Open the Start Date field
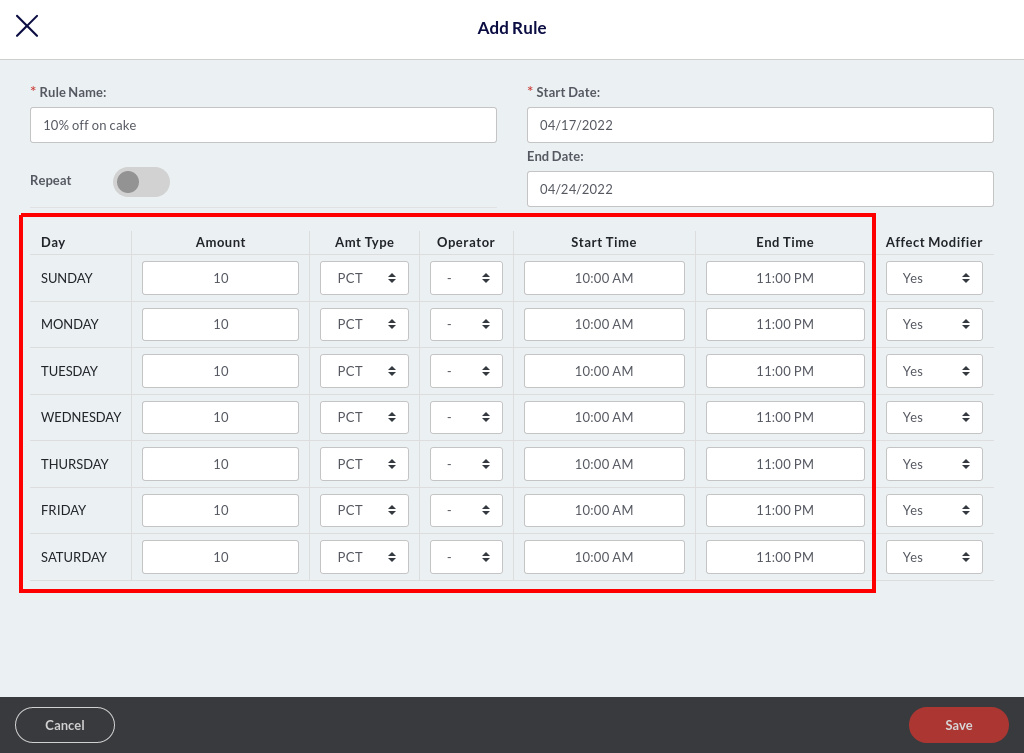Image resolution: width=1024 pixels, height=753 pixels. (x=759, y=125)
